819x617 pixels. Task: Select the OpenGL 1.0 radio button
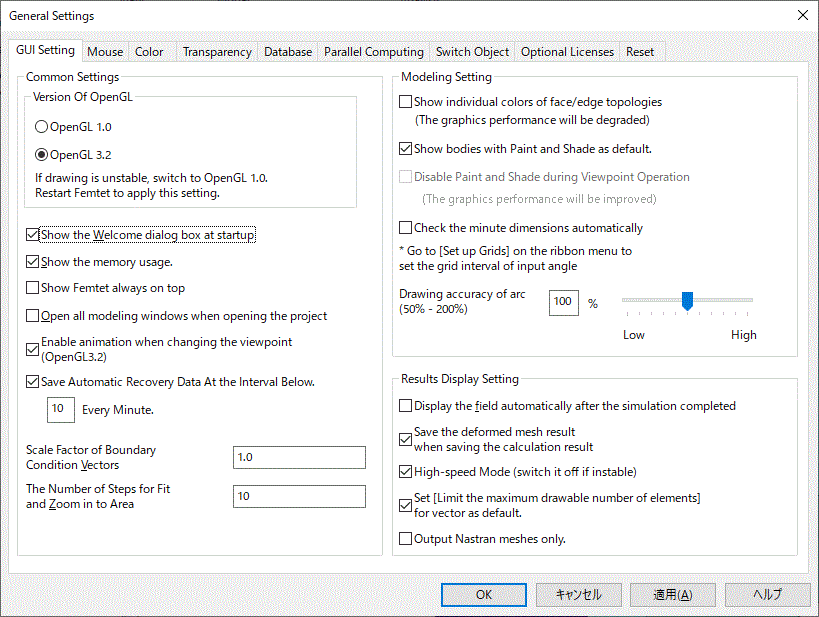[x=41, y=127]
